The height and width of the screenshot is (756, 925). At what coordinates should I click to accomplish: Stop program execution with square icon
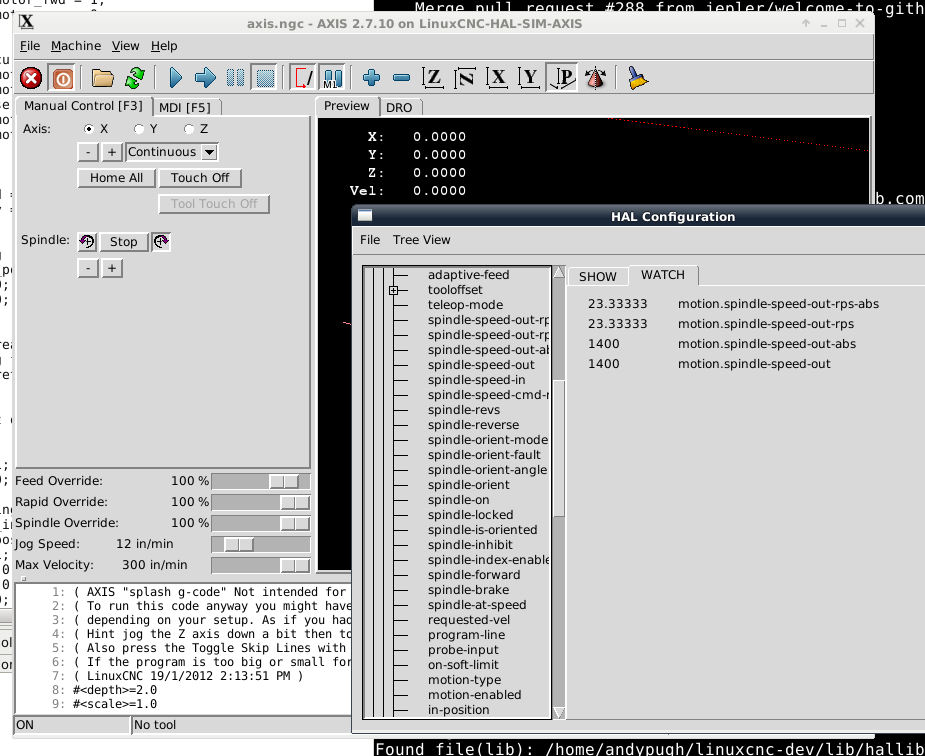[265, 78]
